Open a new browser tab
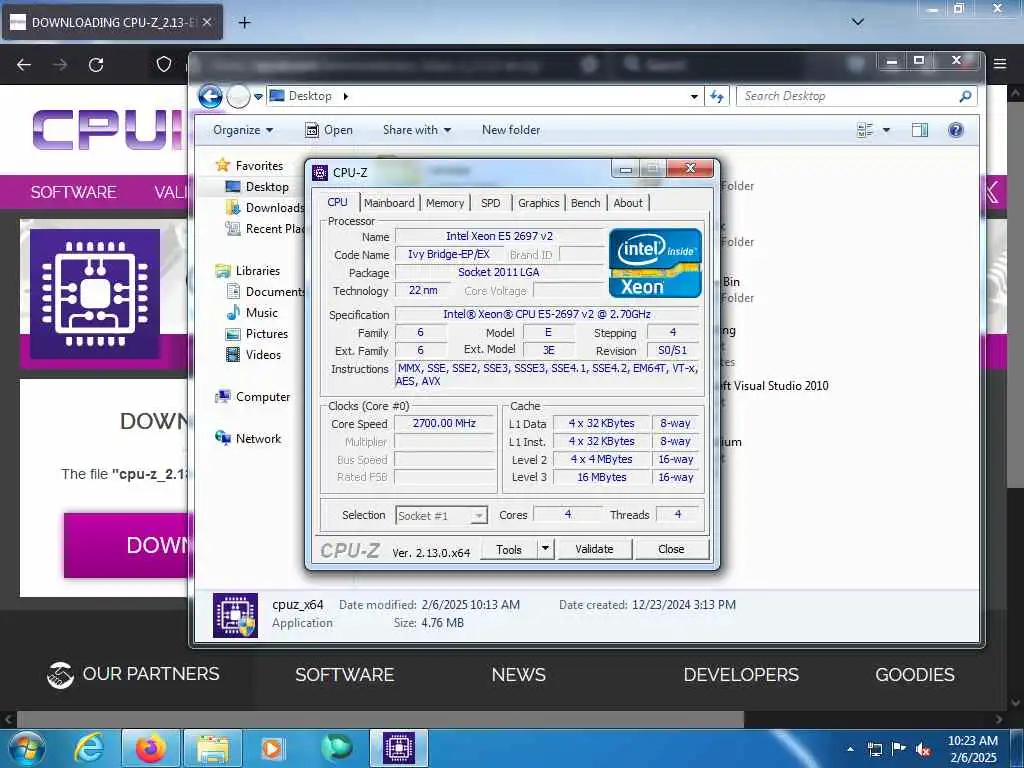The image size is (1024, 768). tap(244, 22)
